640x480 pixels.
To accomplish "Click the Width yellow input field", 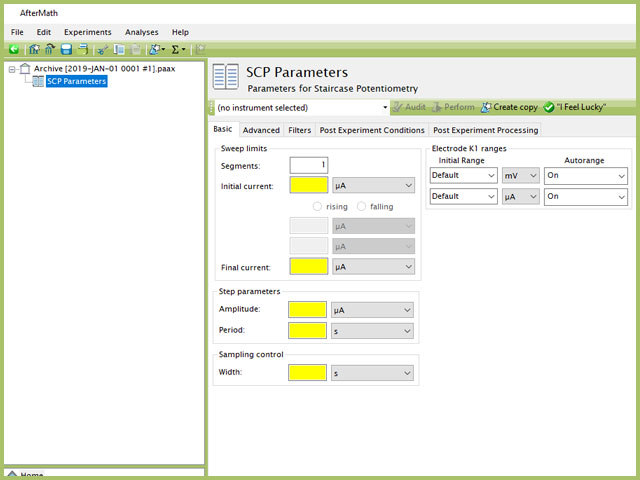I will click(307, 373).
